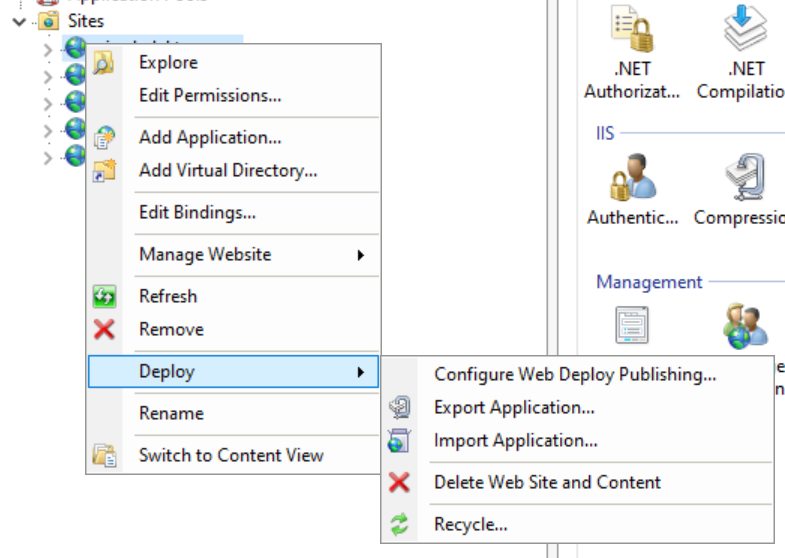Choose Edit Bindings from context menu
The width and height of the screenshot is (785, 558).
[197, 212]
